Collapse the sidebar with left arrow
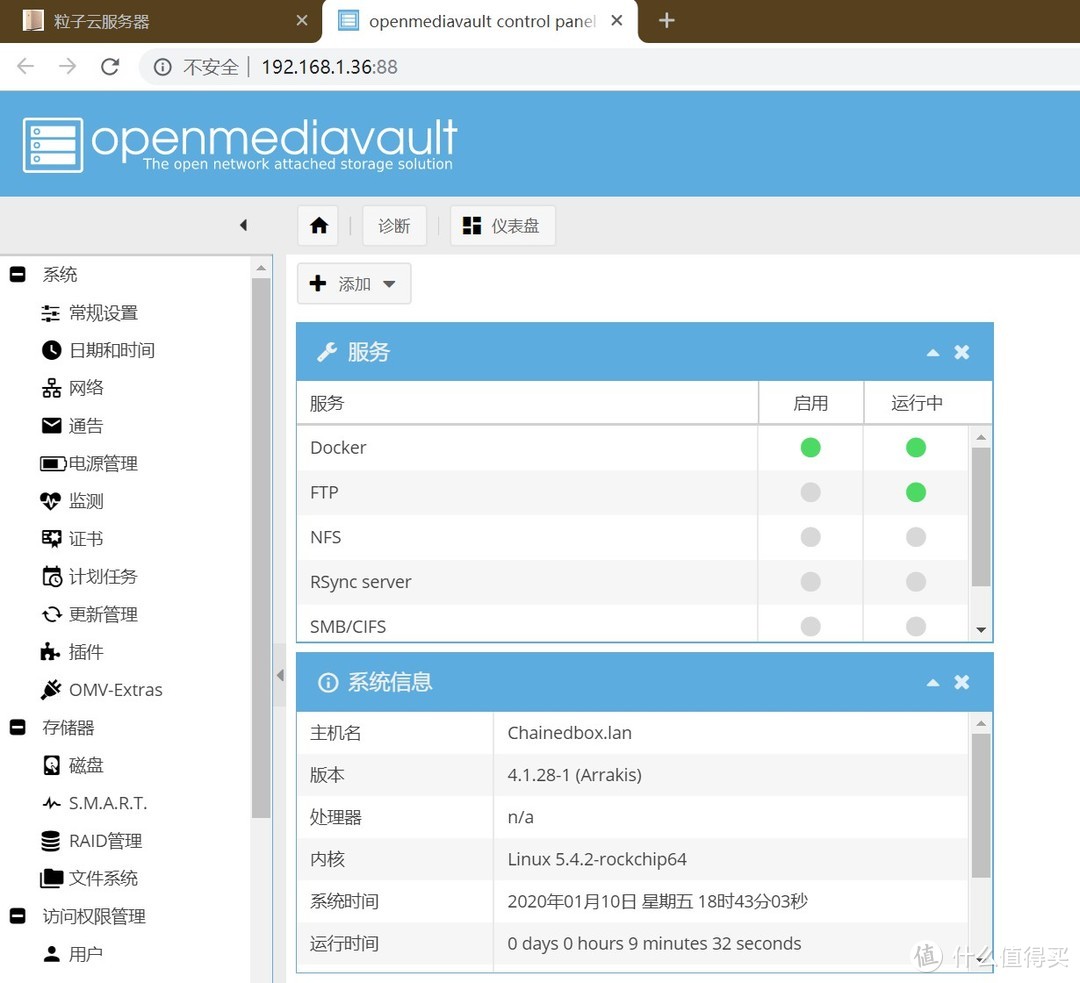 click(243, 225)
